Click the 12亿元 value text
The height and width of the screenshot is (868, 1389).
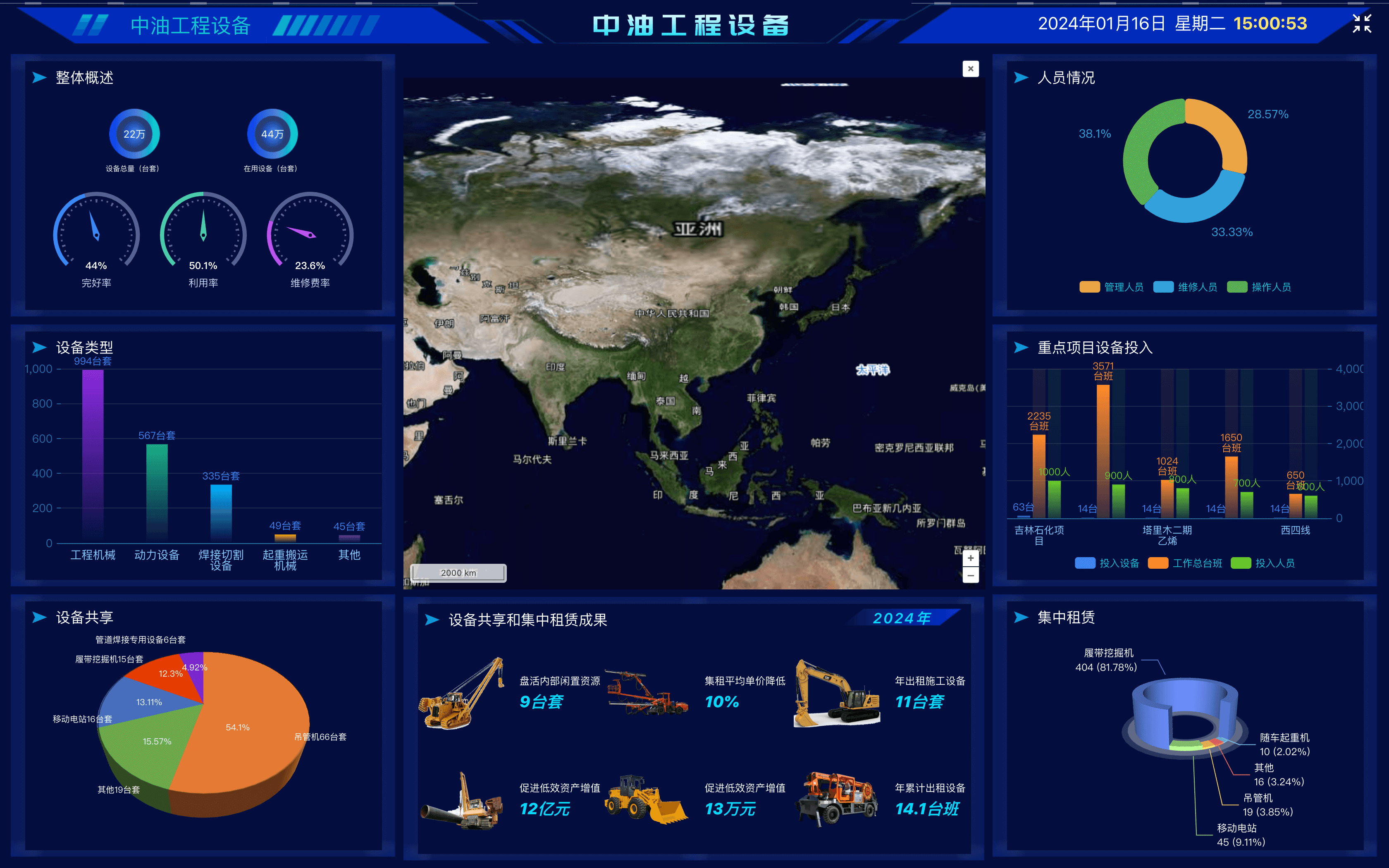point(545,809)
